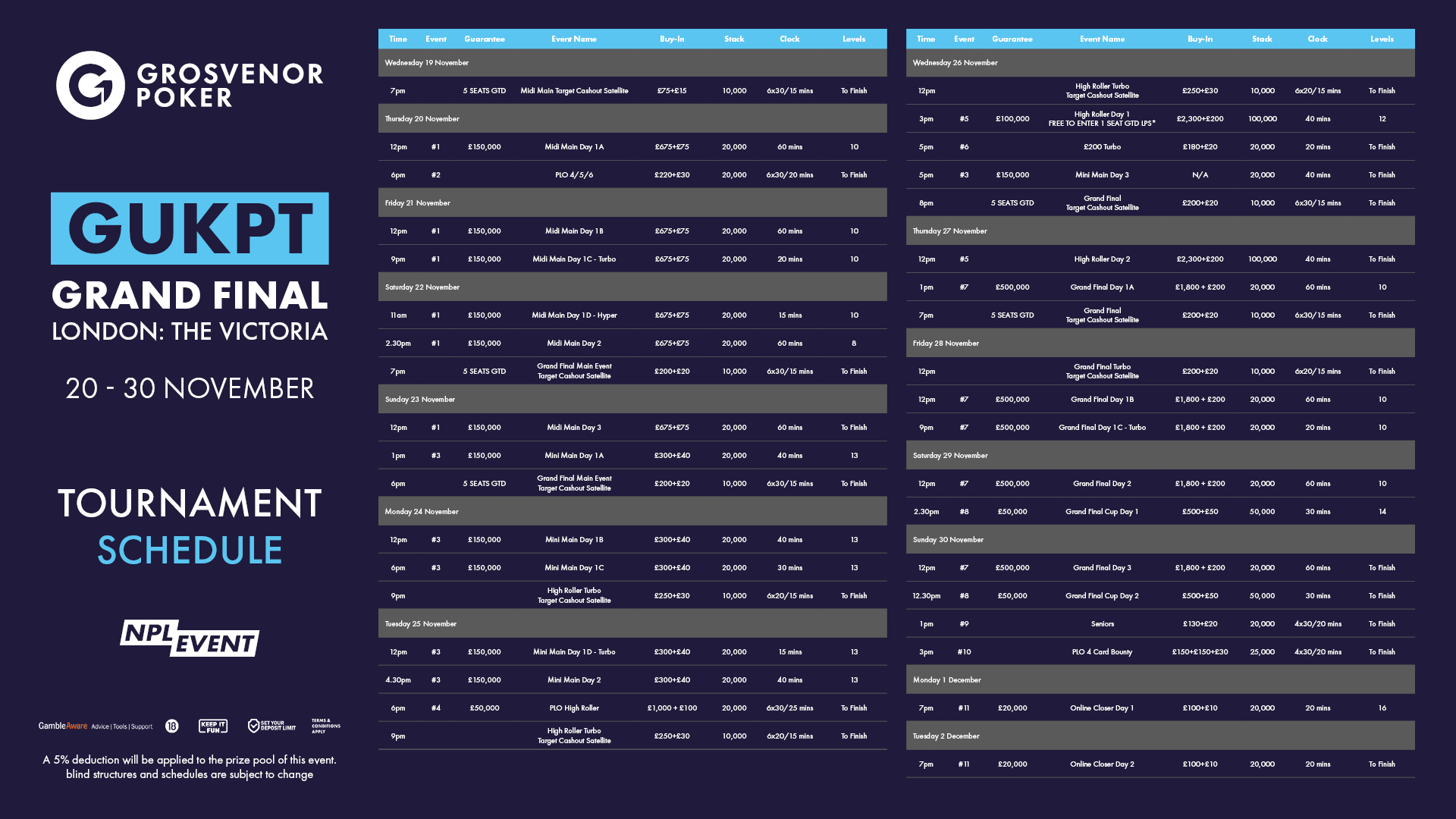This screenshot has width=1456, height=819.
Task: Click the Buy-In header in the right table
Action: (x=1200, y=39)
